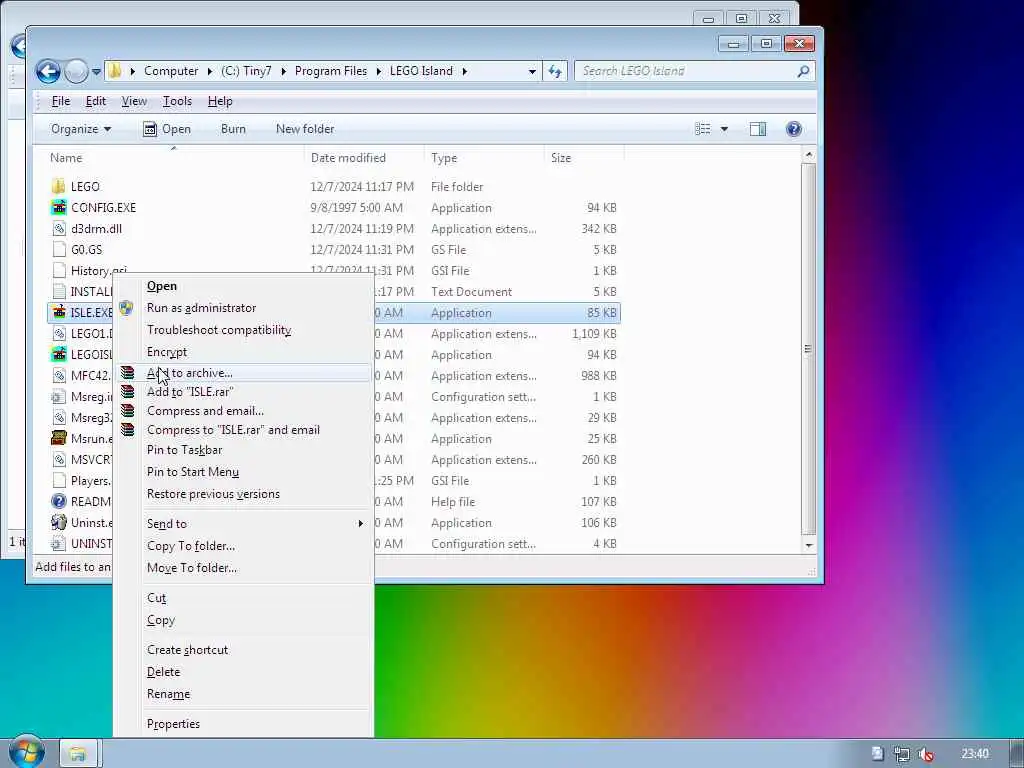Open the Tools menu
The height and width of the screenshot is (768, 1024).
tap(177, 101)
